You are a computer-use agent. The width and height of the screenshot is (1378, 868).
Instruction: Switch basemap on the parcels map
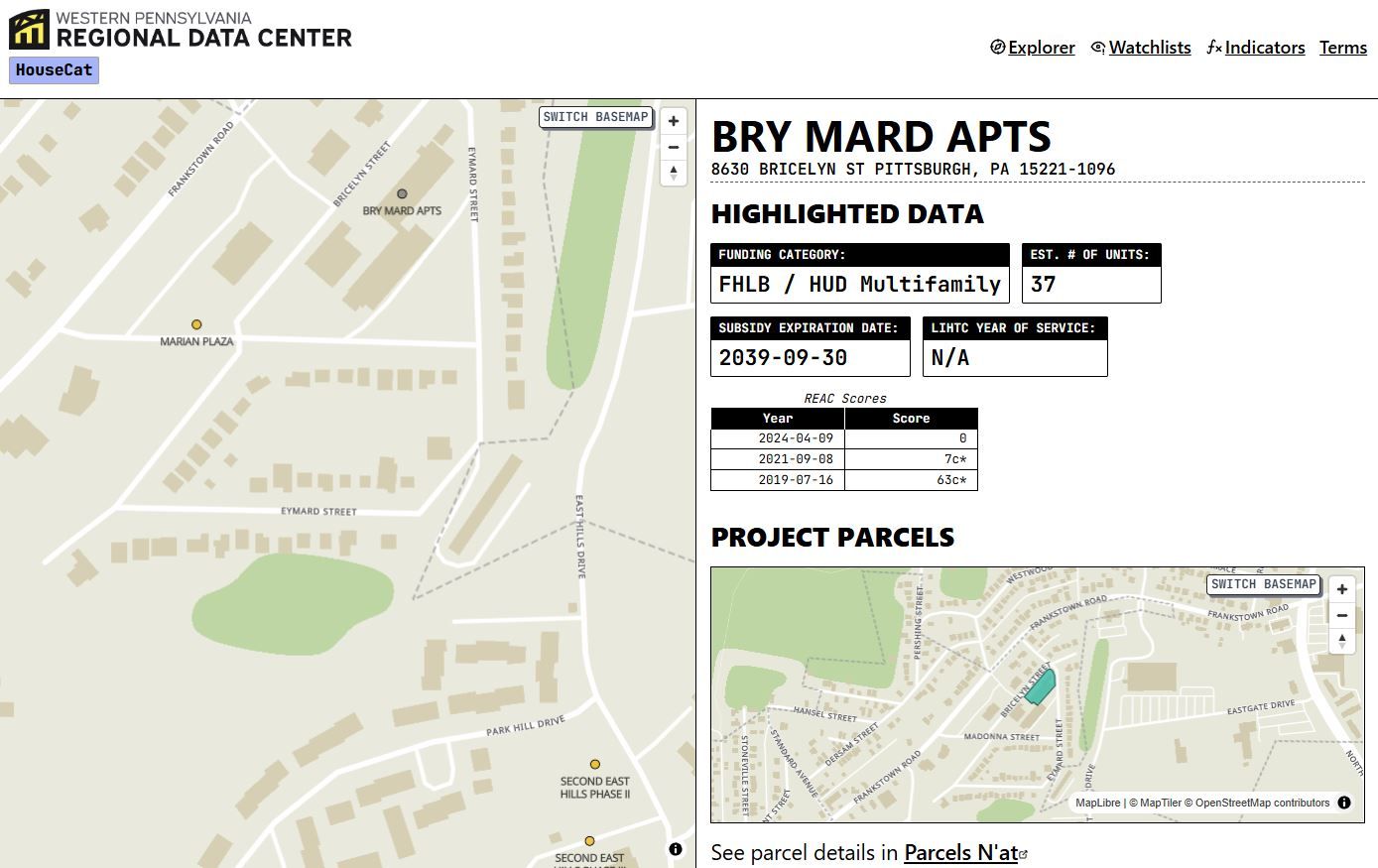pyautogui.click(x=1263, y=584)
